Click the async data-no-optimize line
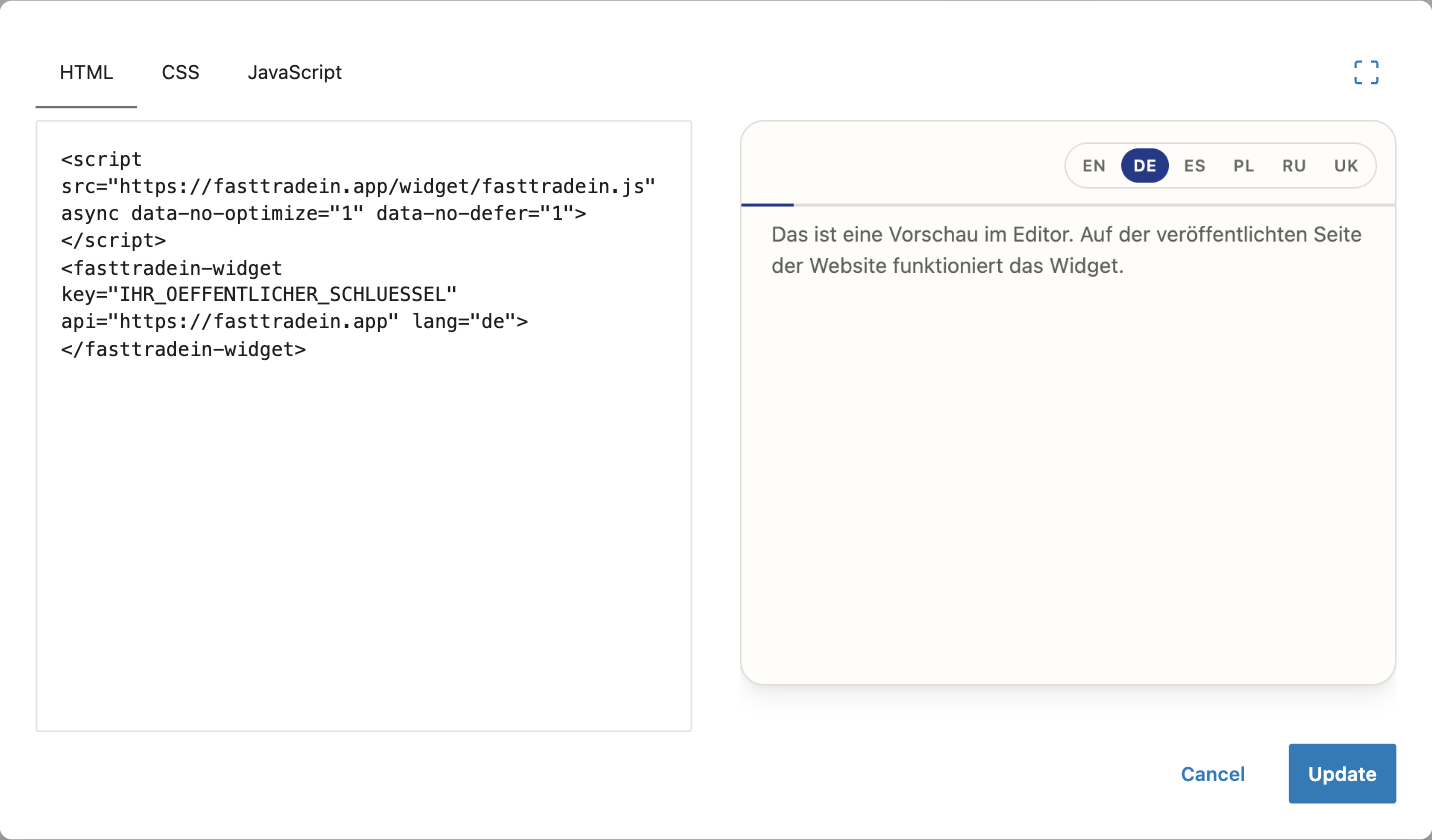The image size is (1432, 840). pyautogui.click(x=324, y=213)
